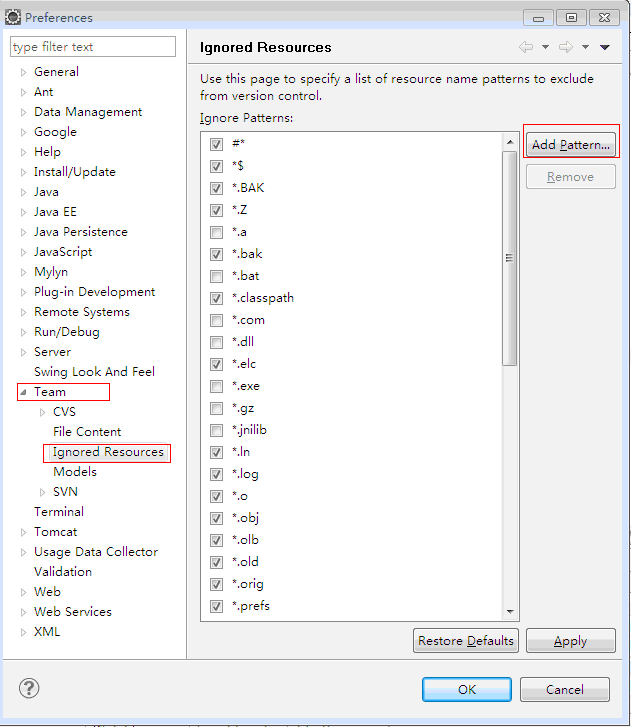Click the help question mark icon

[x=29, y=688]
